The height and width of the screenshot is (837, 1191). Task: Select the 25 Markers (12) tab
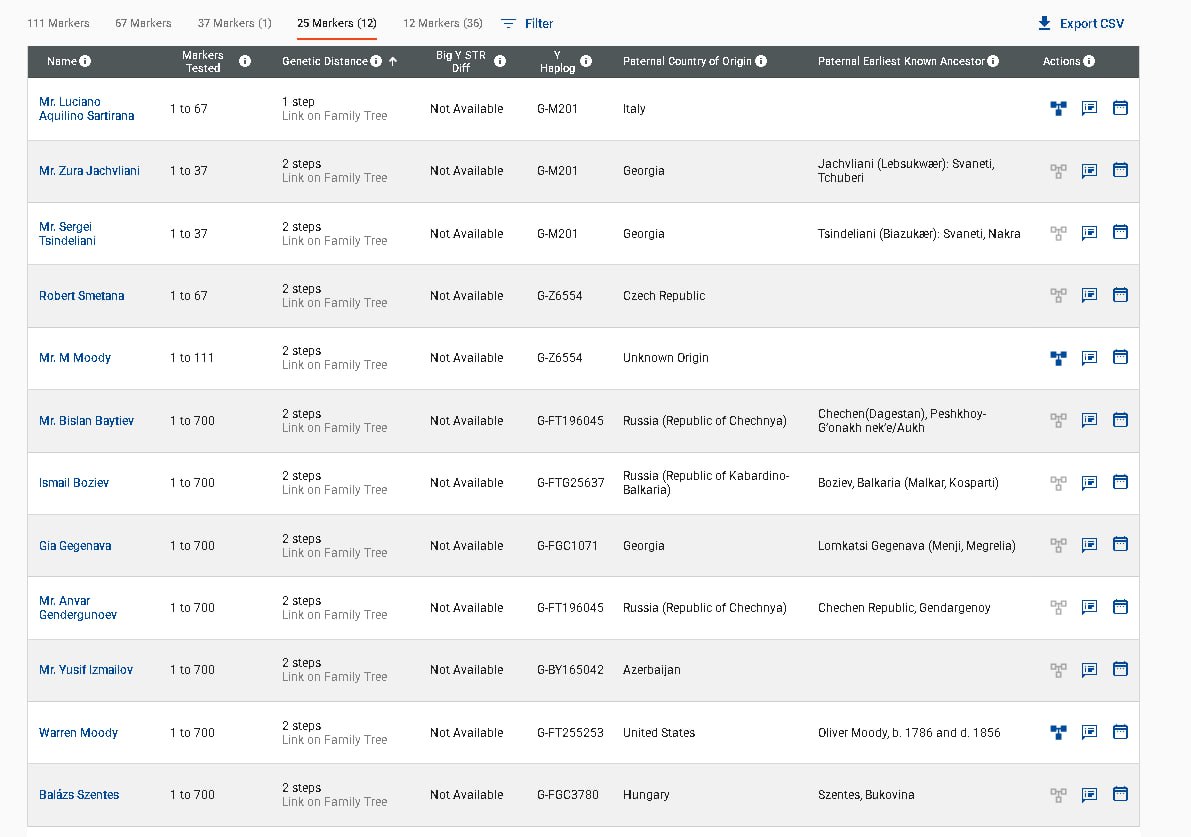pyautogui.click(x=336, y=23)
